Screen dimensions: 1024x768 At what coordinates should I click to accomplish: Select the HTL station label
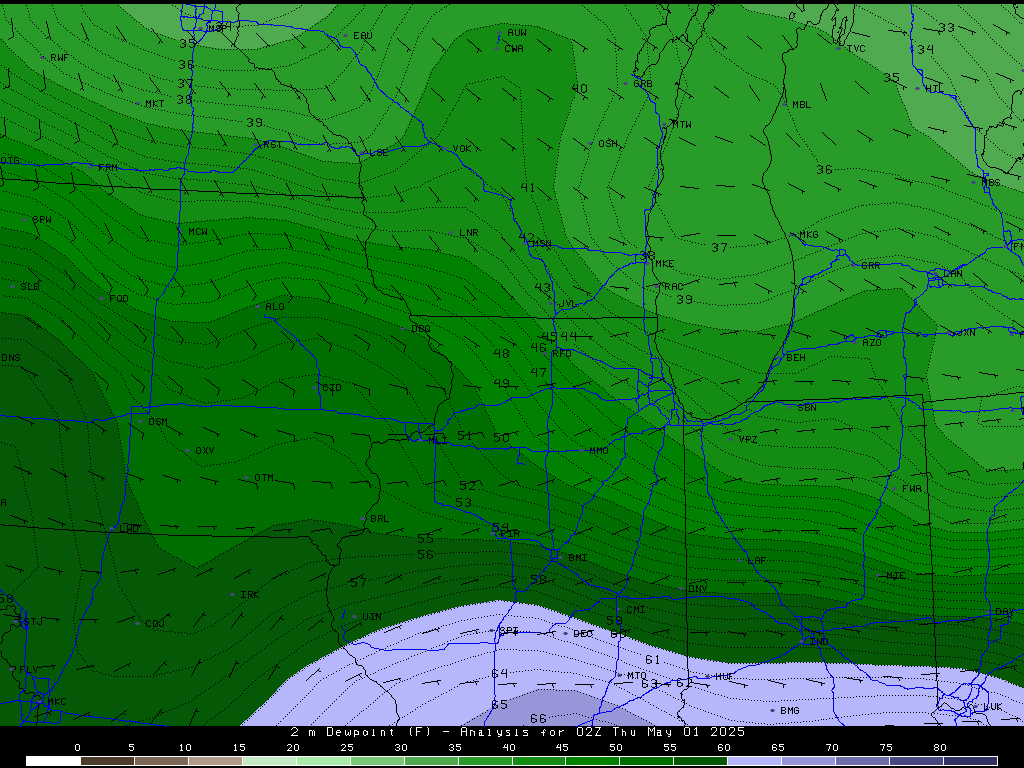click(935, 89)
